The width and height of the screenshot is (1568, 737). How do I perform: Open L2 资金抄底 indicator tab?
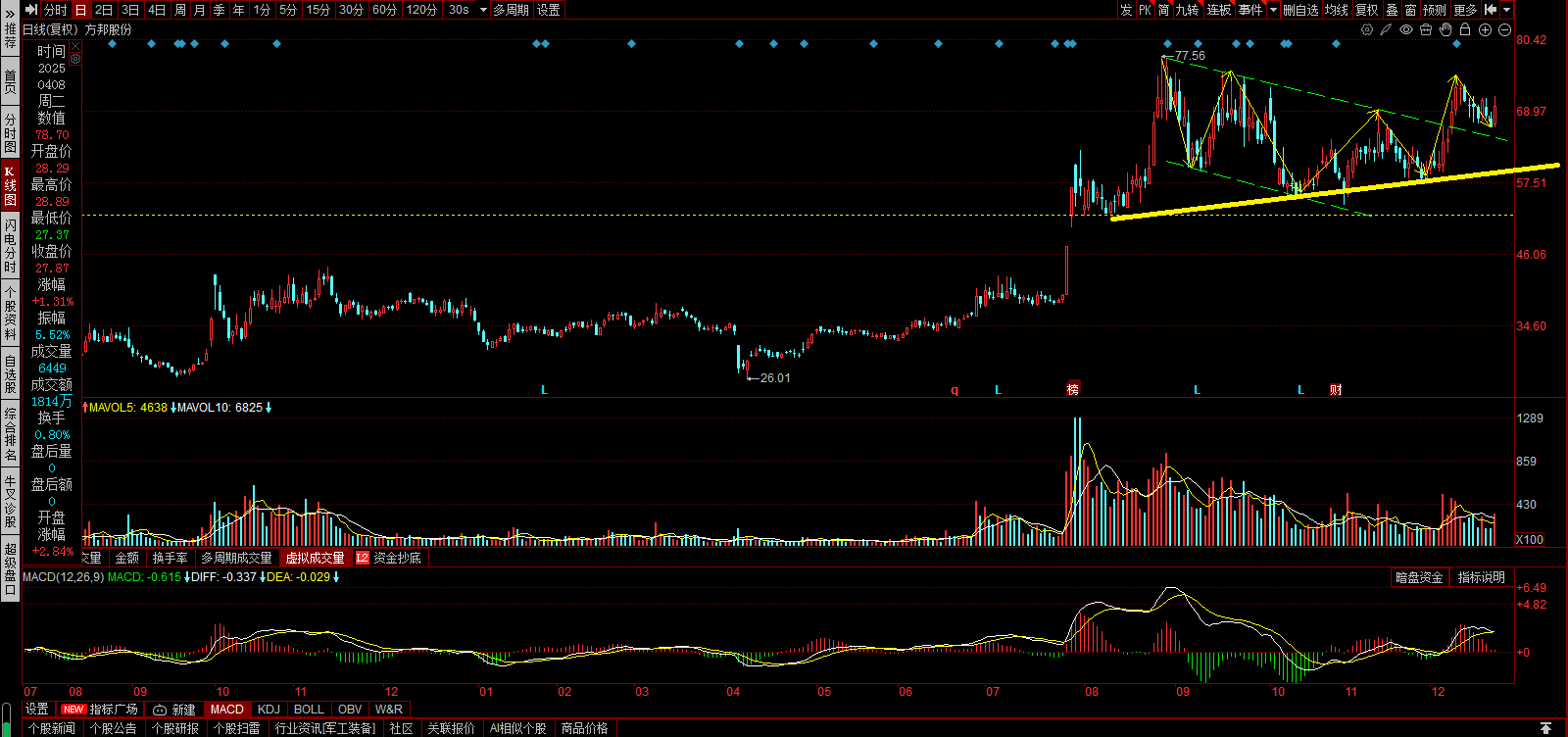click(389, 558)
